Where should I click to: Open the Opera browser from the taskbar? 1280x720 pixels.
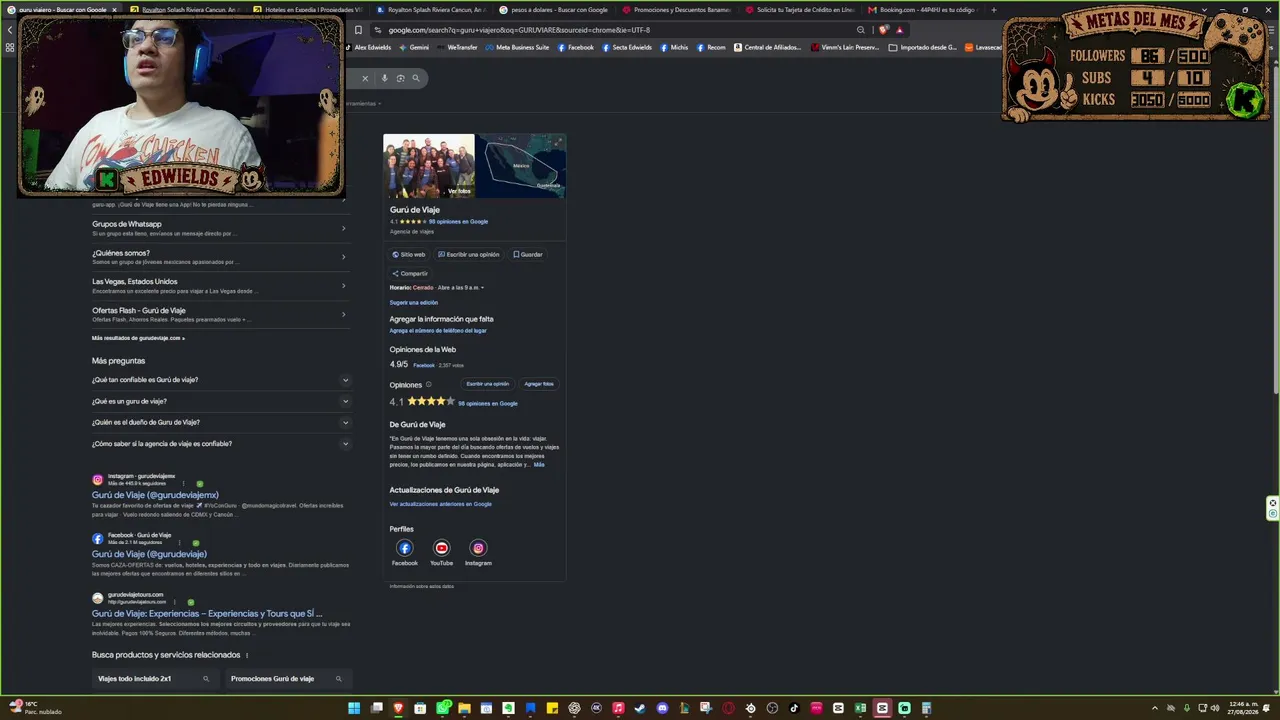coord(728,708)
